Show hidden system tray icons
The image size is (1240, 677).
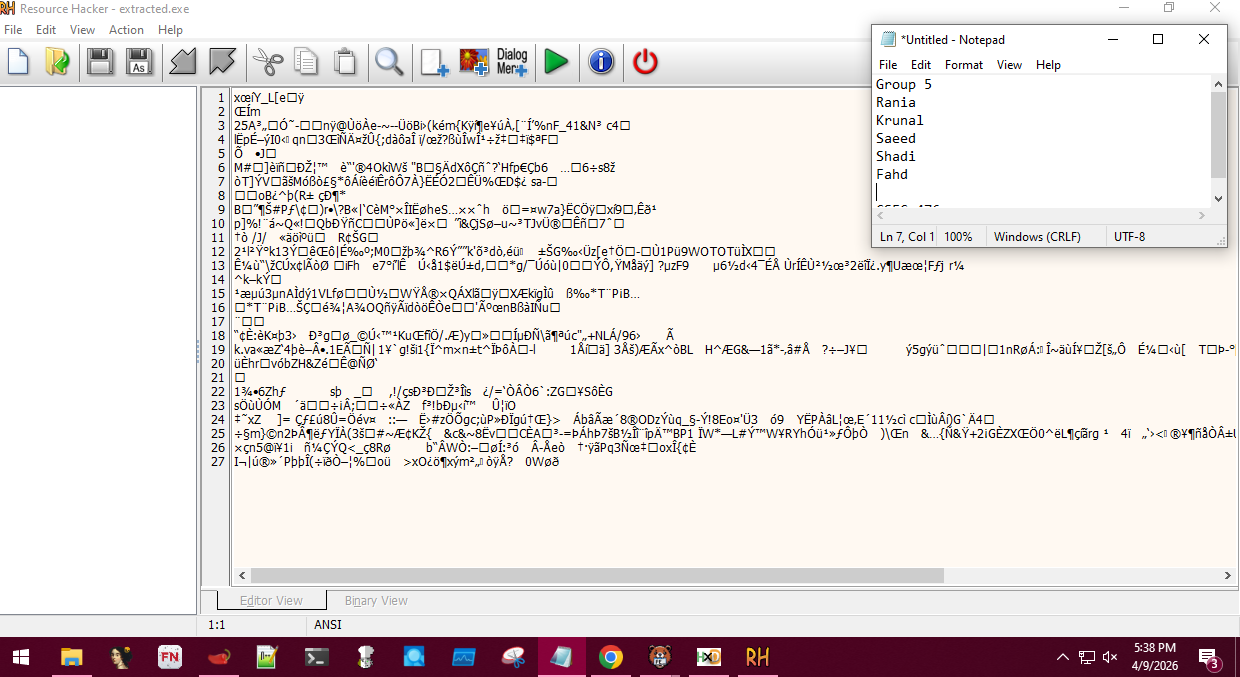tap(1062, 657)
